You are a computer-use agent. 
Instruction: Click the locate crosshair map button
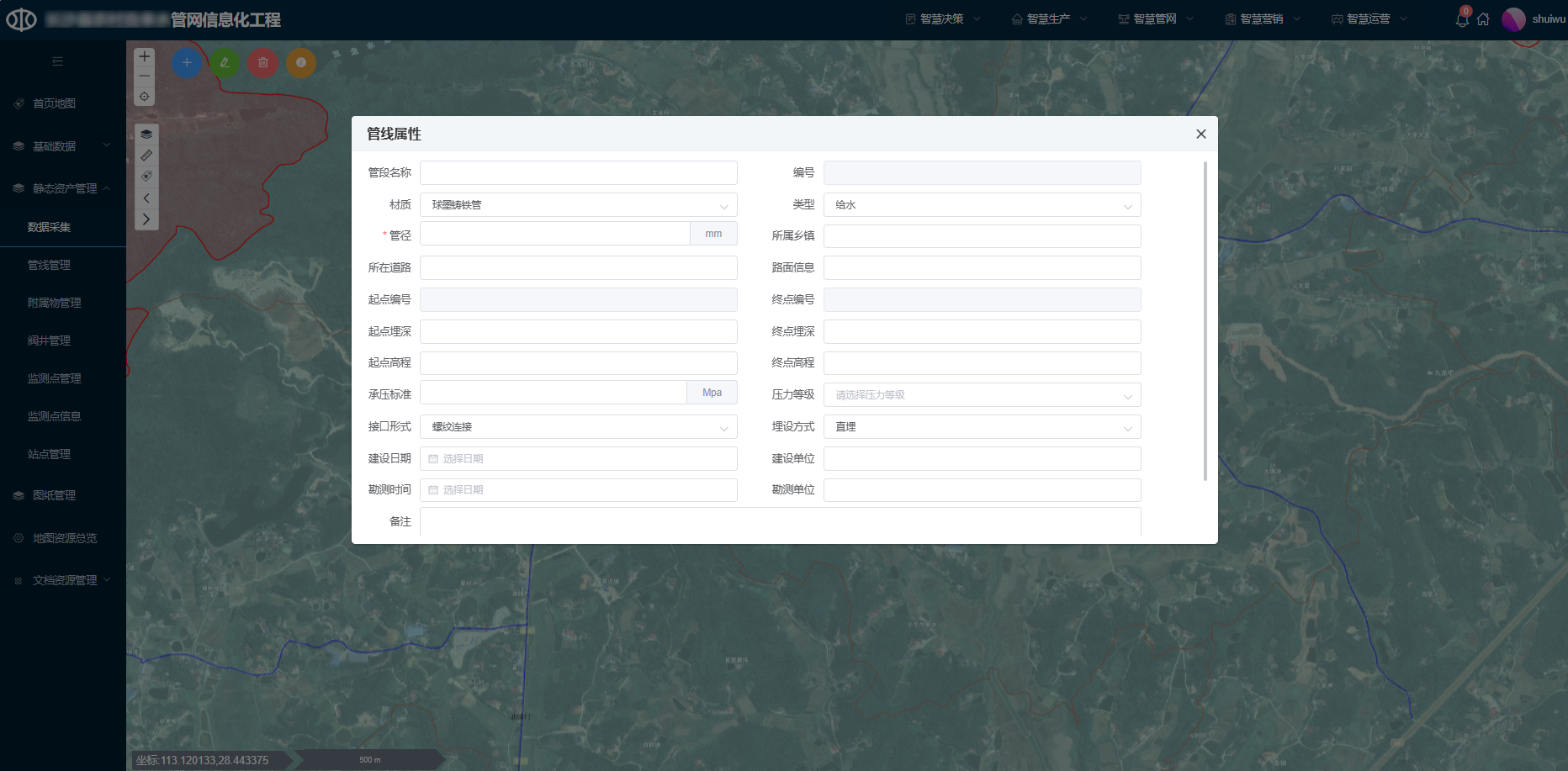[x=145, y=97]
